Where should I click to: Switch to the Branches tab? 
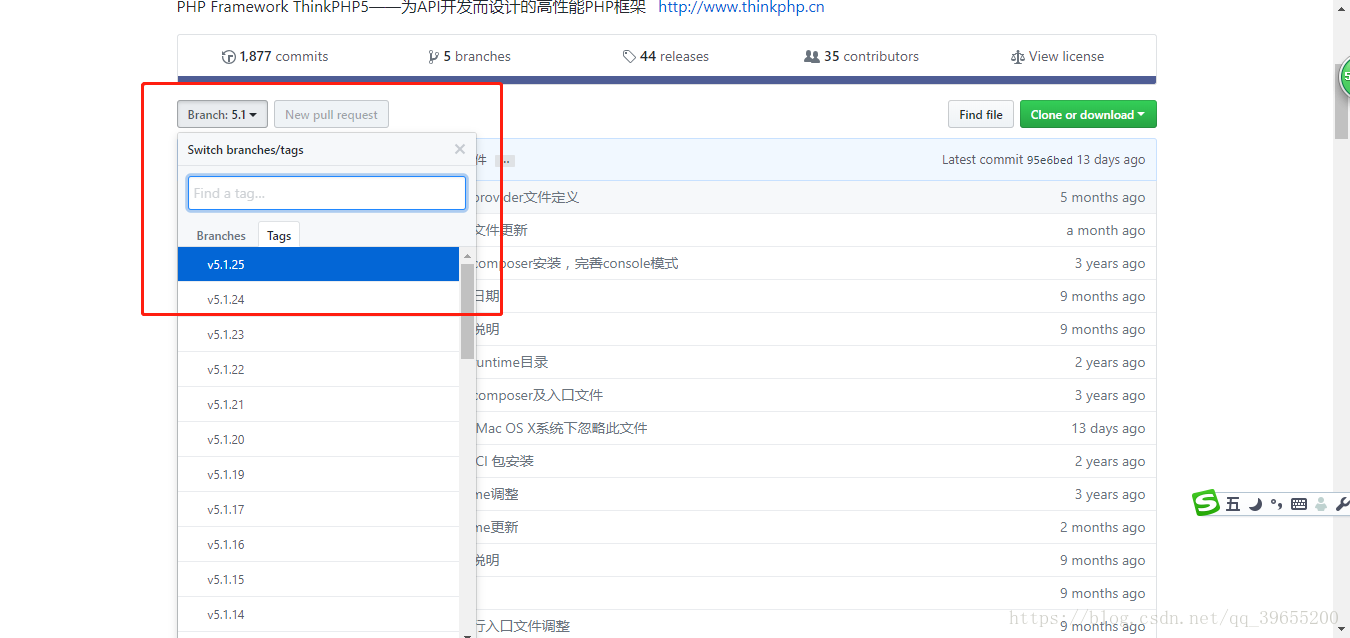click(x=221, y=236)
